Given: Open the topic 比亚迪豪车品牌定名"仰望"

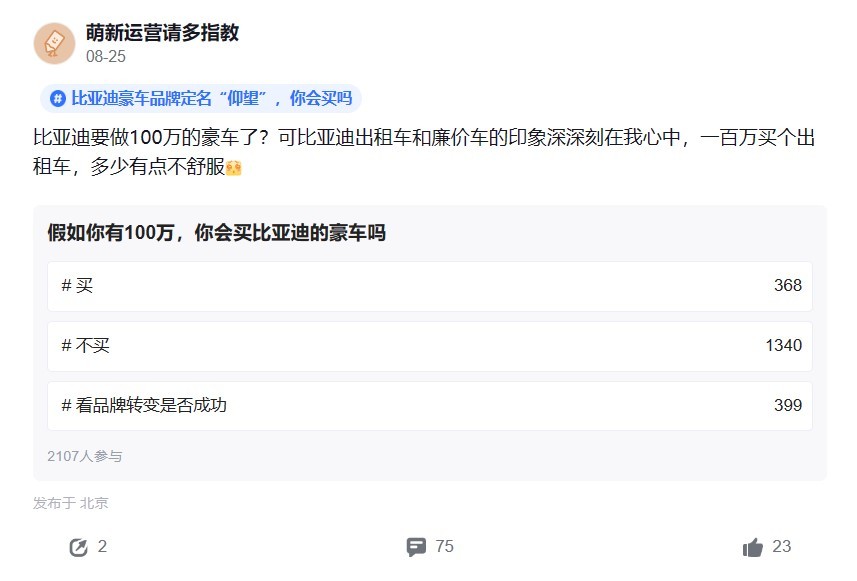Looking at the screenshot, I should click(211, 99).
